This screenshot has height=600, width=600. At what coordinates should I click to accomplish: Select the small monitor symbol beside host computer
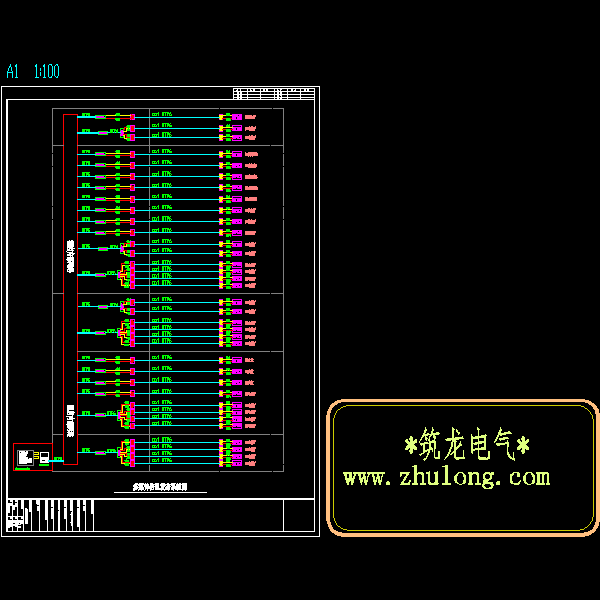(x=44, y=457)
